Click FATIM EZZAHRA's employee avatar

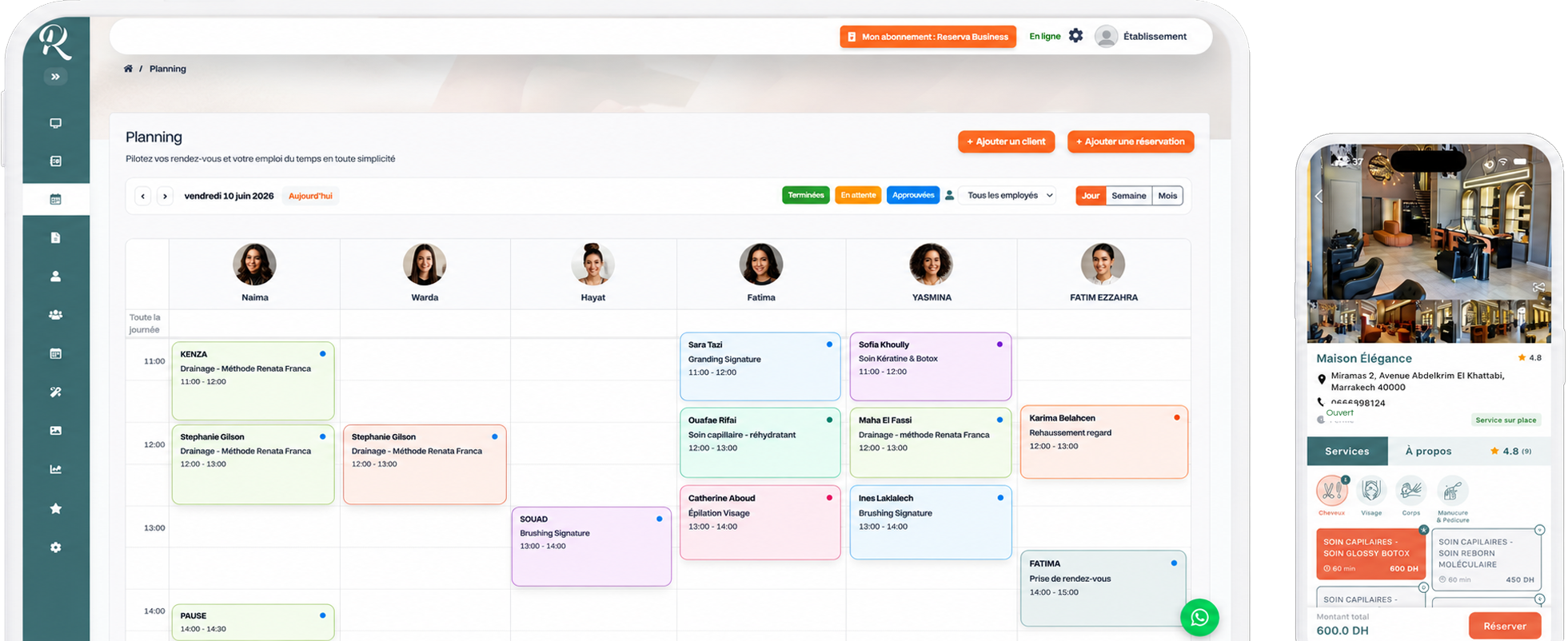1103,265
